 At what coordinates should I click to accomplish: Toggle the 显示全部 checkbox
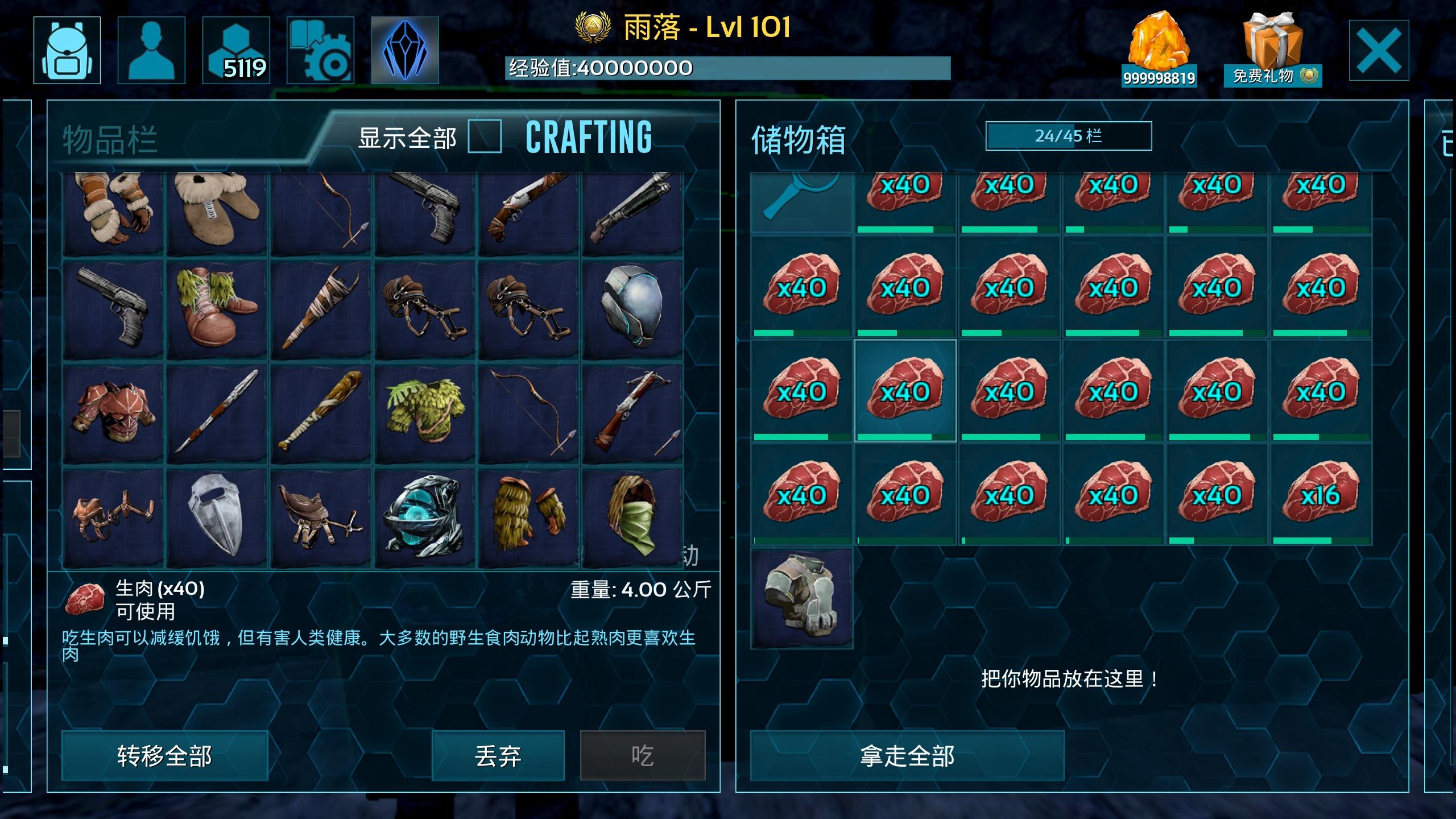[x=485, y=136]
